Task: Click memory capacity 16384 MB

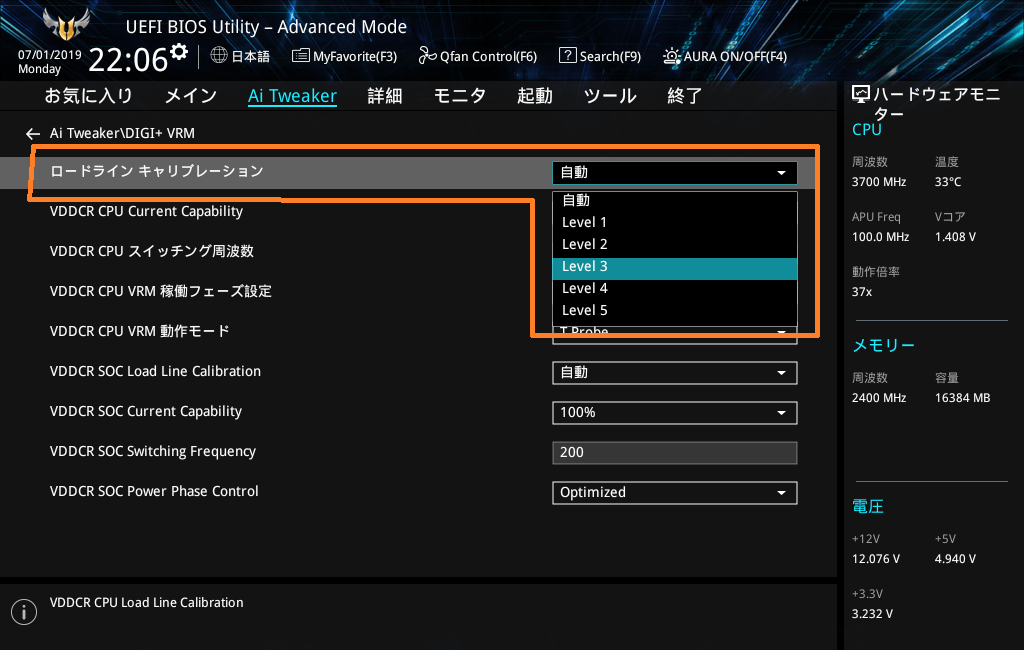Action: (x=963, y=398)
